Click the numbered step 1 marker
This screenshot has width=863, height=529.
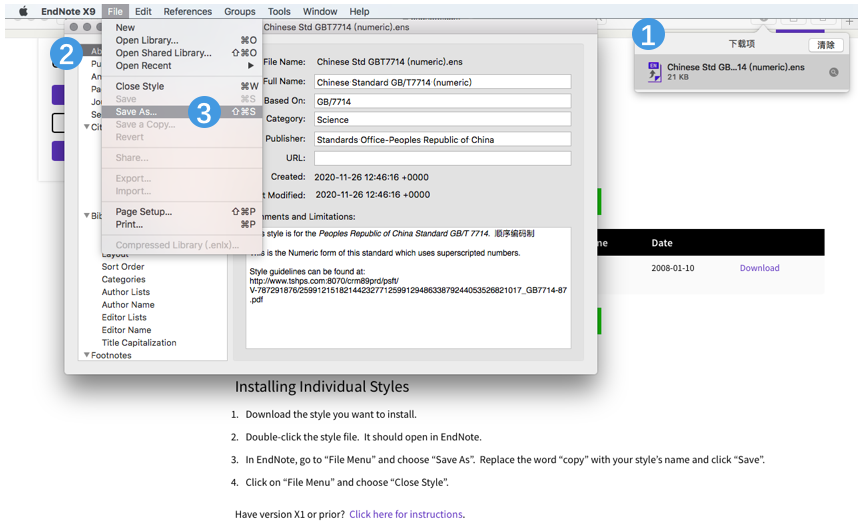pos(650,35)
